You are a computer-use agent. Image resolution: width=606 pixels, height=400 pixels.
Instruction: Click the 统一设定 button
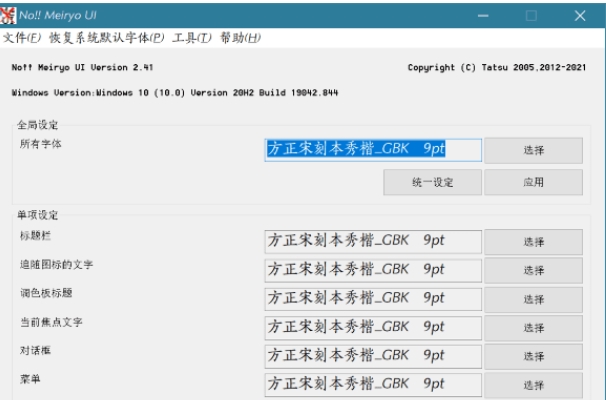tap(432, 182)
